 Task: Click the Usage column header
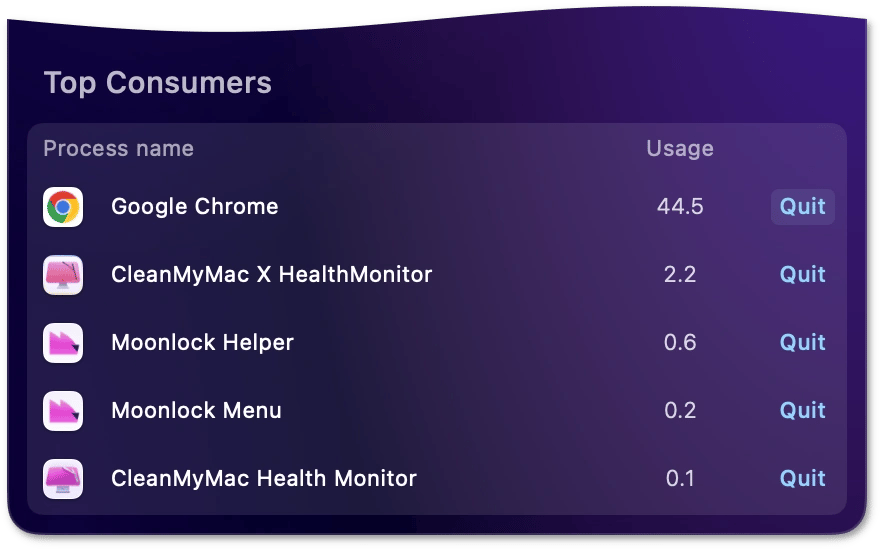point(680,149)
